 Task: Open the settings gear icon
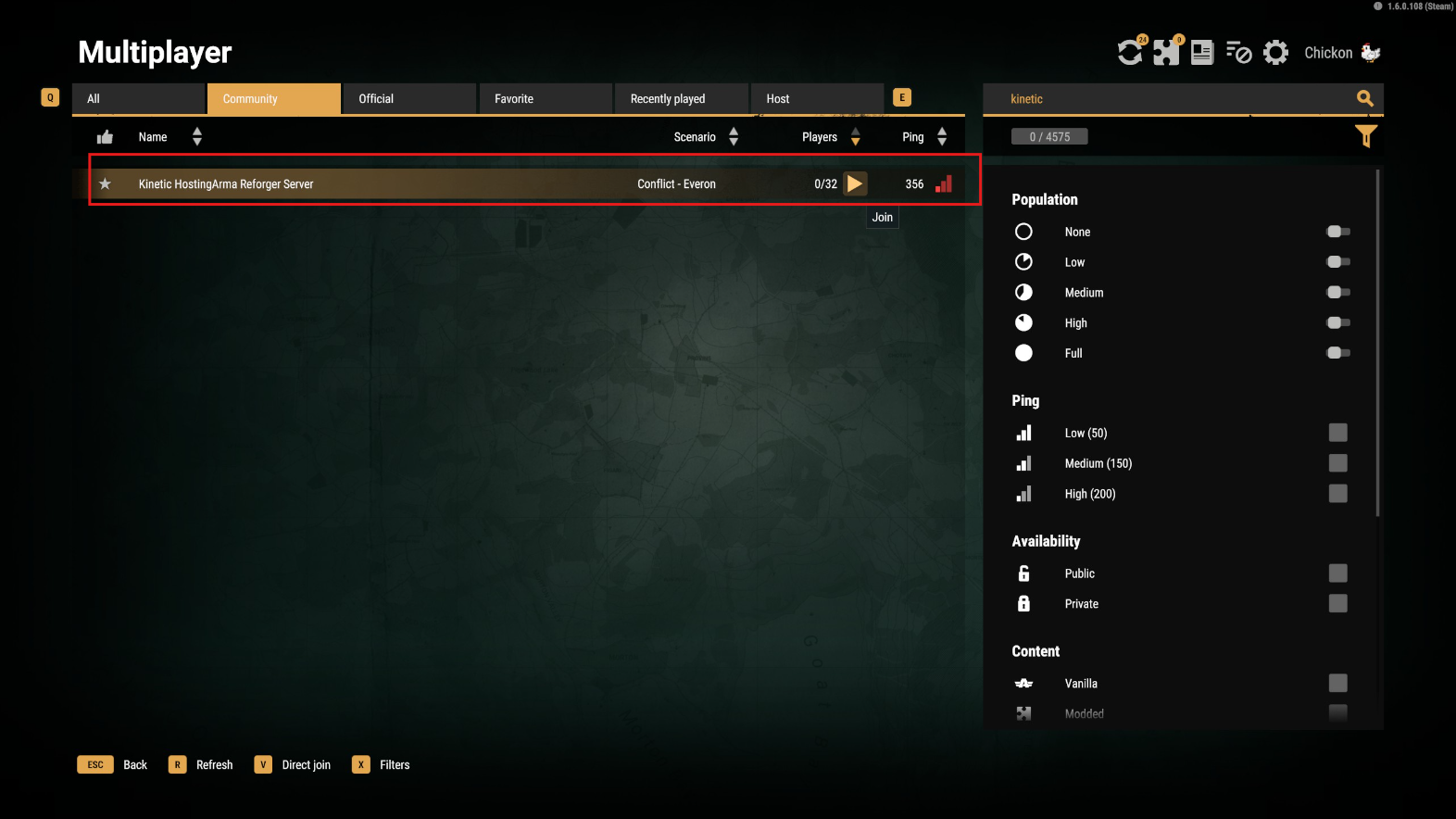[x=1275, y=53]
